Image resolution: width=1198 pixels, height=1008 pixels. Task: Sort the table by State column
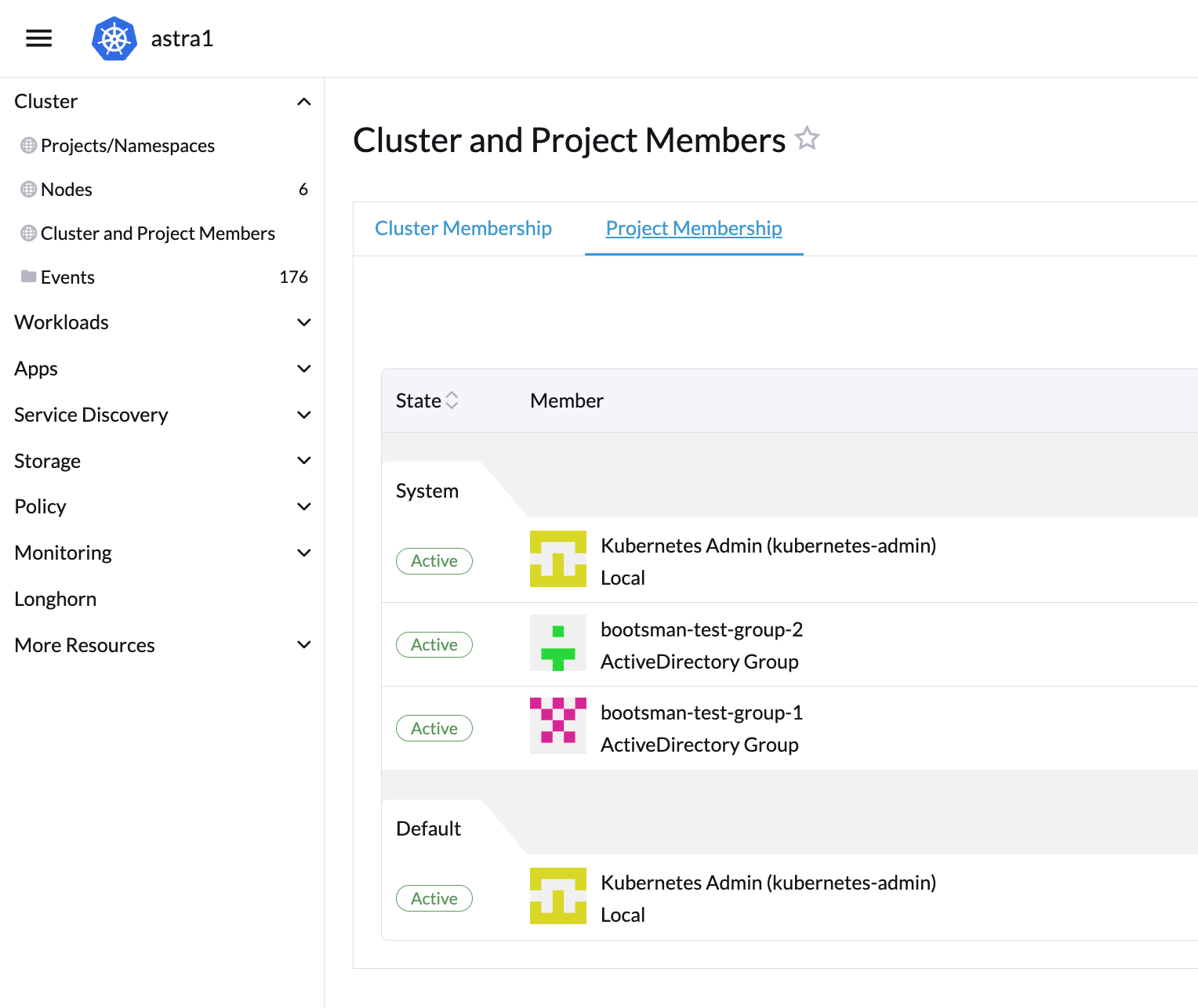[452, 401]
